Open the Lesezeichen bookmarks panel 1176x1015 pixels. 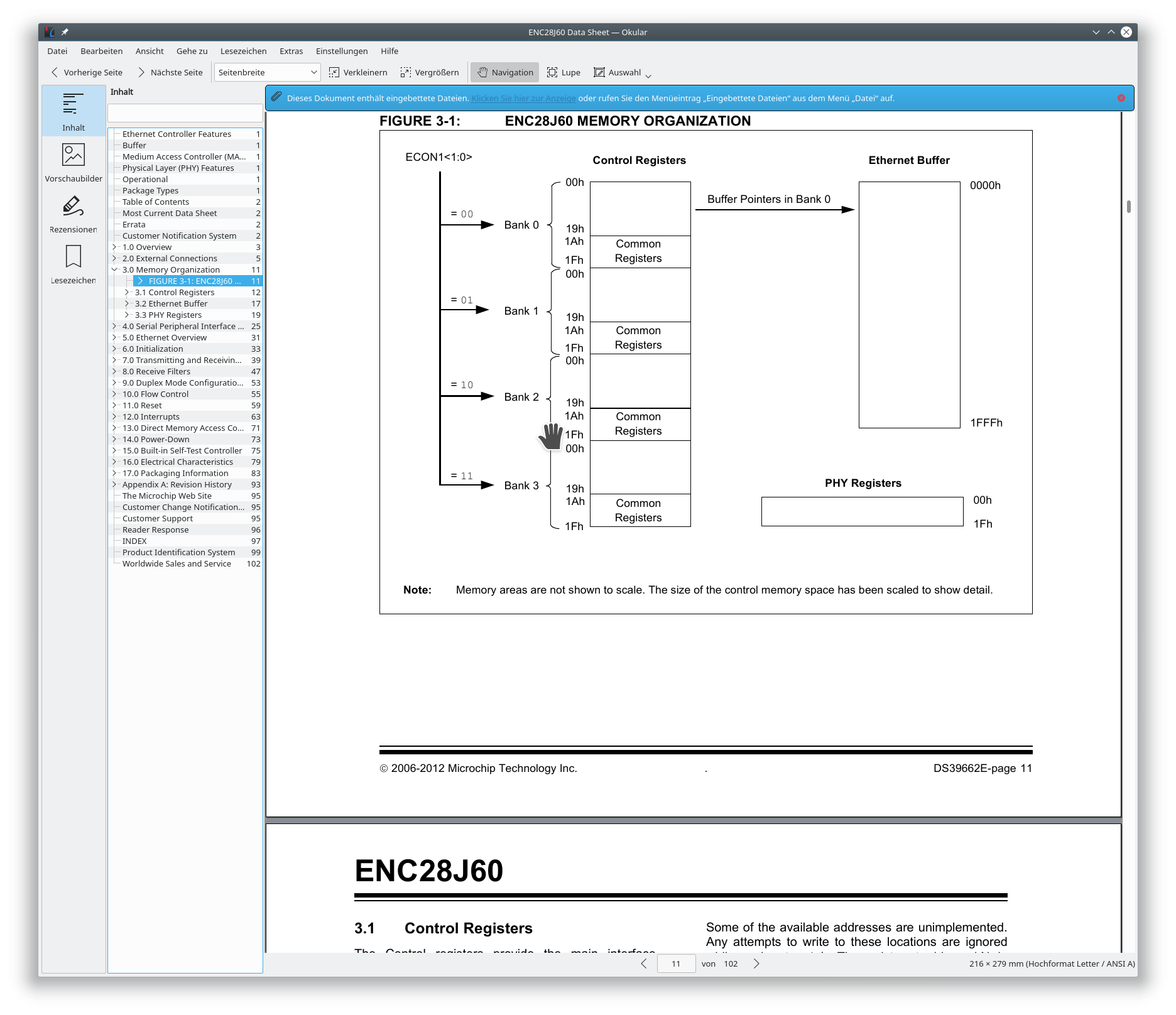click(x=73, y=264)
